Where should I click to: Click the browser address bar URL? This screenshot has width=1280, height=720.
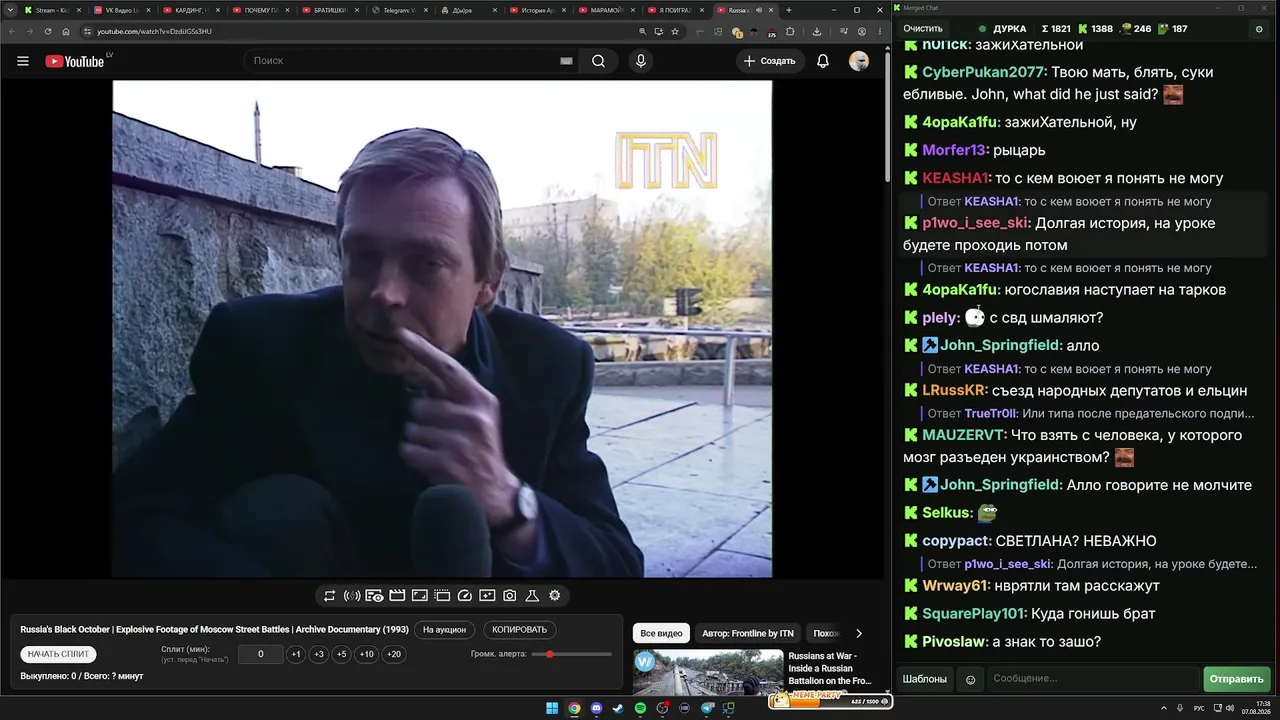(x=154, y=31)
